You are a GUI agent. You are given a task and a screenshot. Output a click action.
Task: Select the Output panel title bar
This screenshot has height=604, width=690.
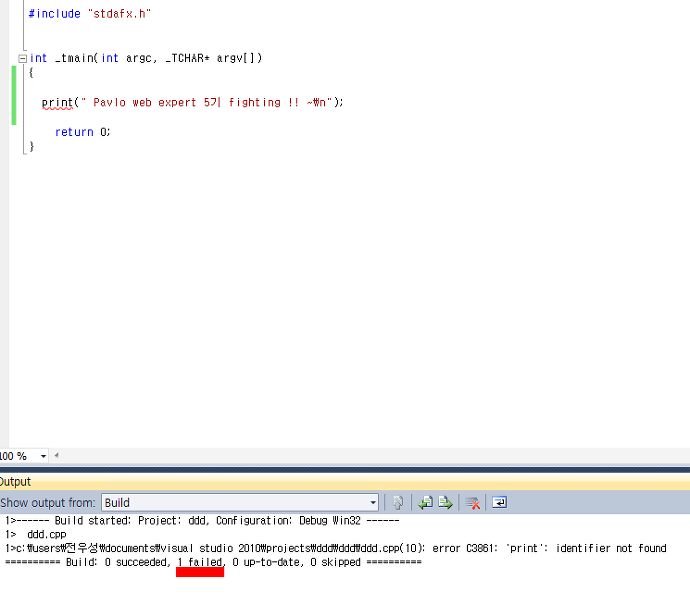345,482
